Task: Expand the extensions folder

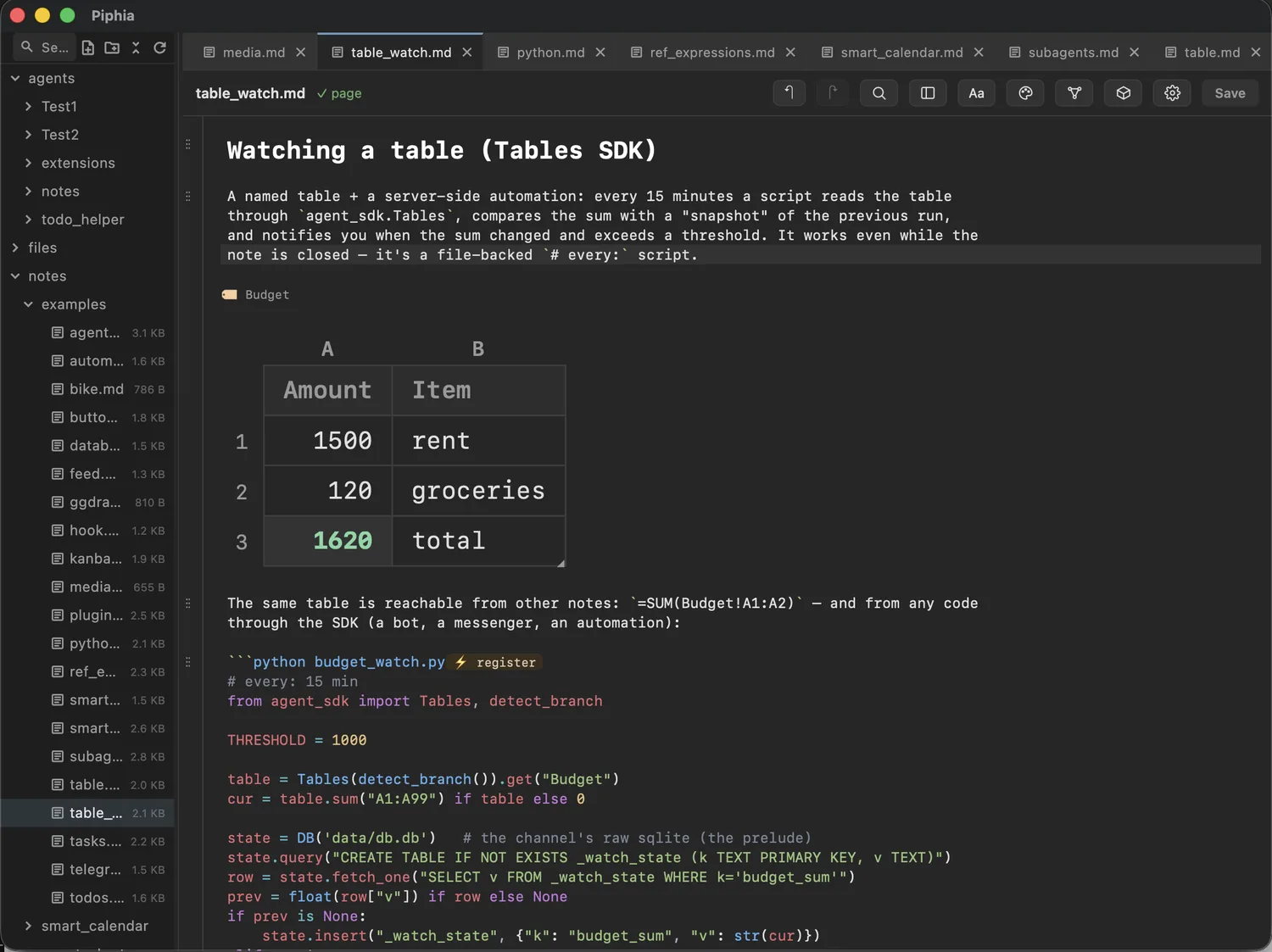Action: [x=29, y=163]
